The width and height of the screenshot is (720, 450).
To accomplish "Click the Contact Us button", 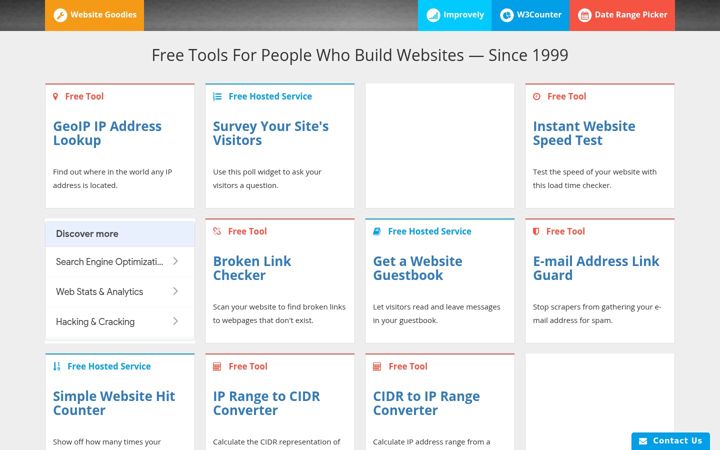I will point(670,441).
